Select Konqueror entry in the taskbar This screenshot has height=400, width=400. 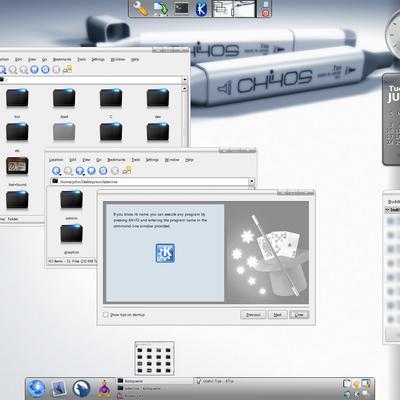154,381
